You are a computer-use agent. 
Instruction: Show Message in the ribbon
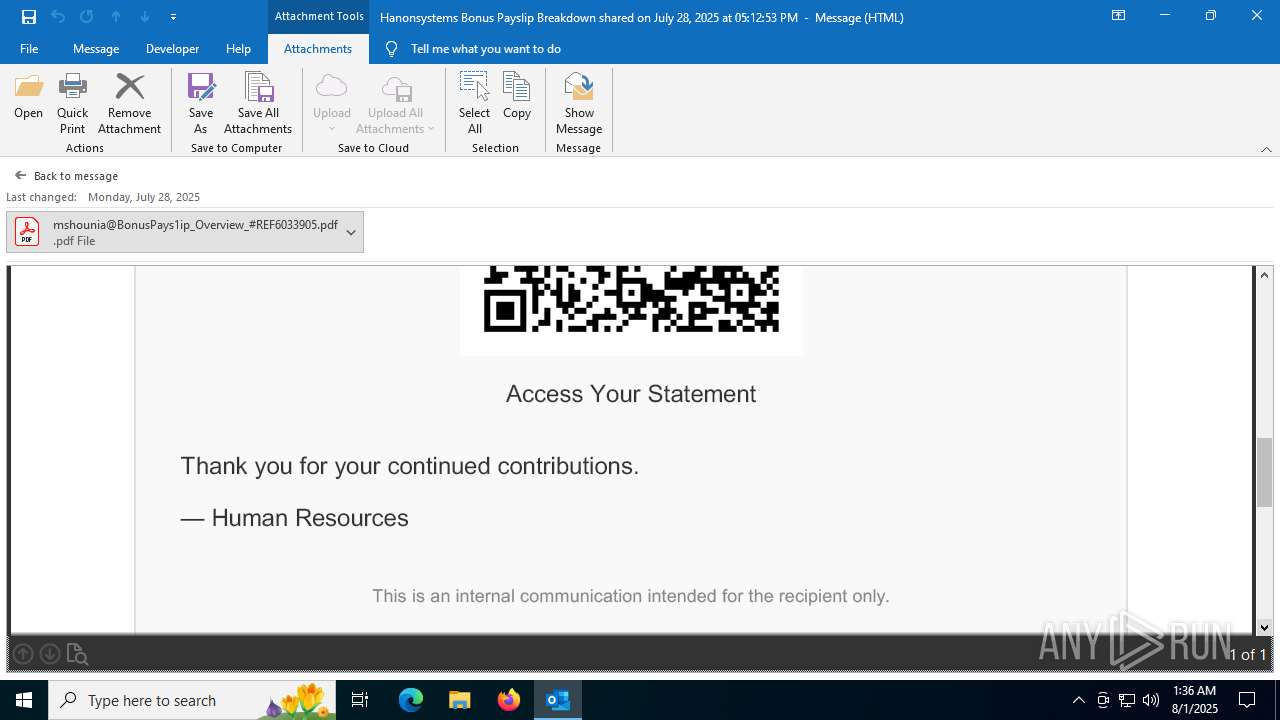(579, 104)
